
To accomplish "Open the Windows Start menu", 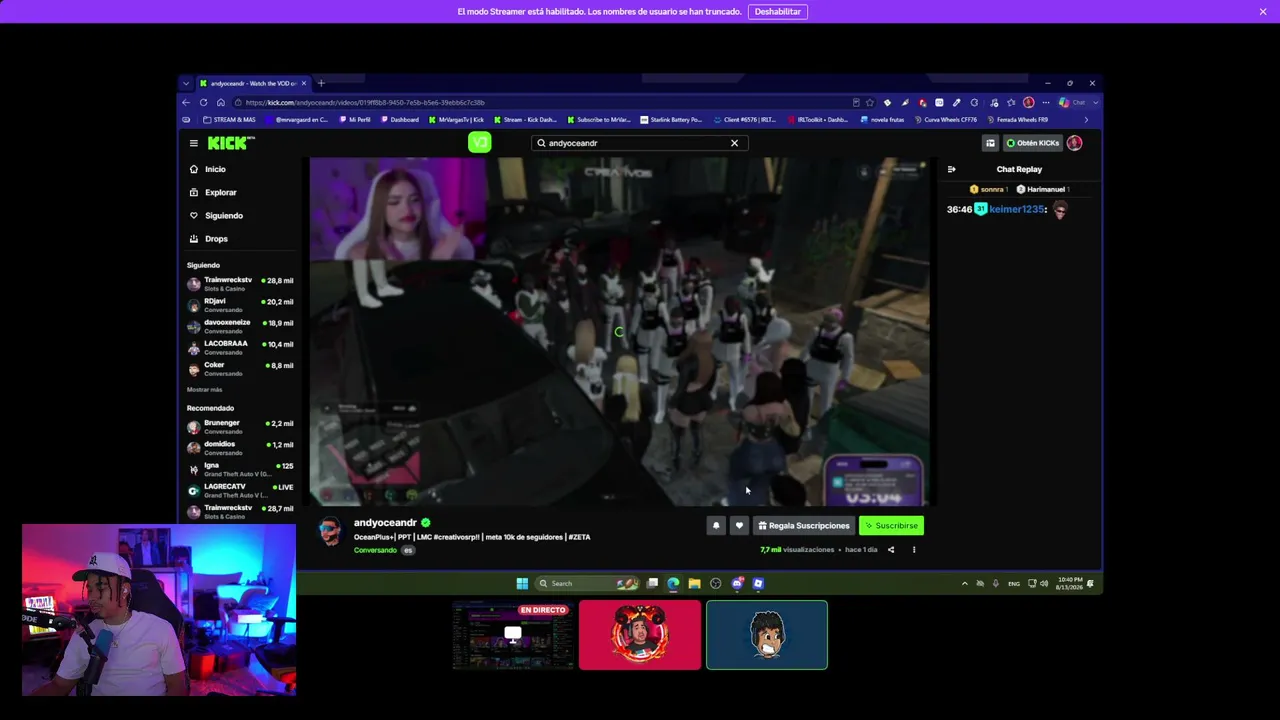I will click(522, 583).
